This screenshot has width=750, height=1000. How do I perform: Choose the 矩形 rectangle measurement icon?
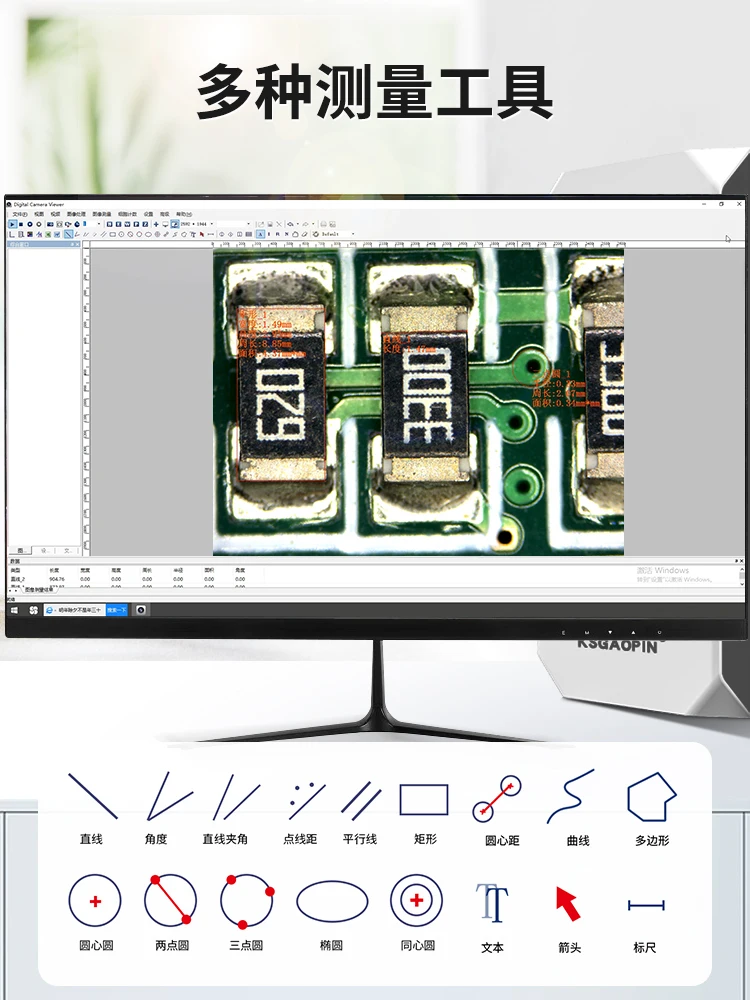coord(424,800)
